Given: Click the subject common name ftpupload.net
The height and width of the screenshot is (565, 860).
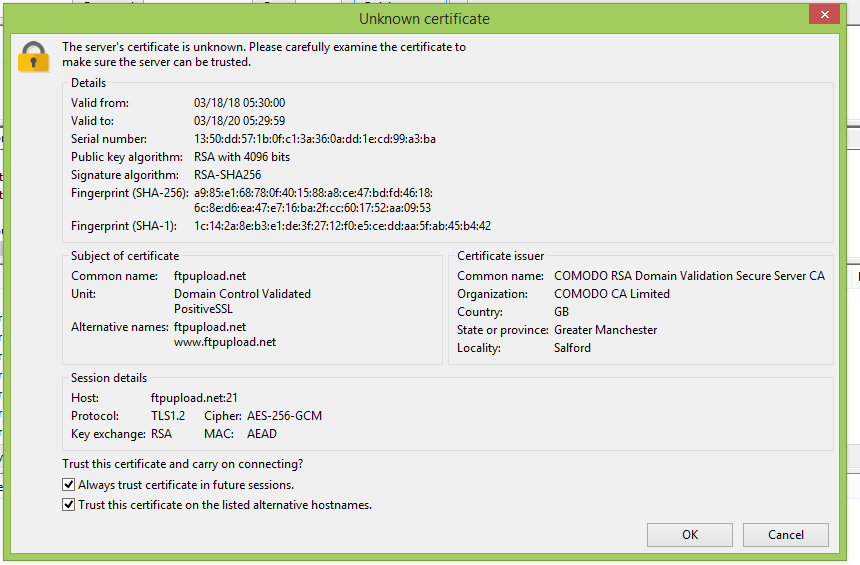Looking at the screenshot, I should [209, 276].
